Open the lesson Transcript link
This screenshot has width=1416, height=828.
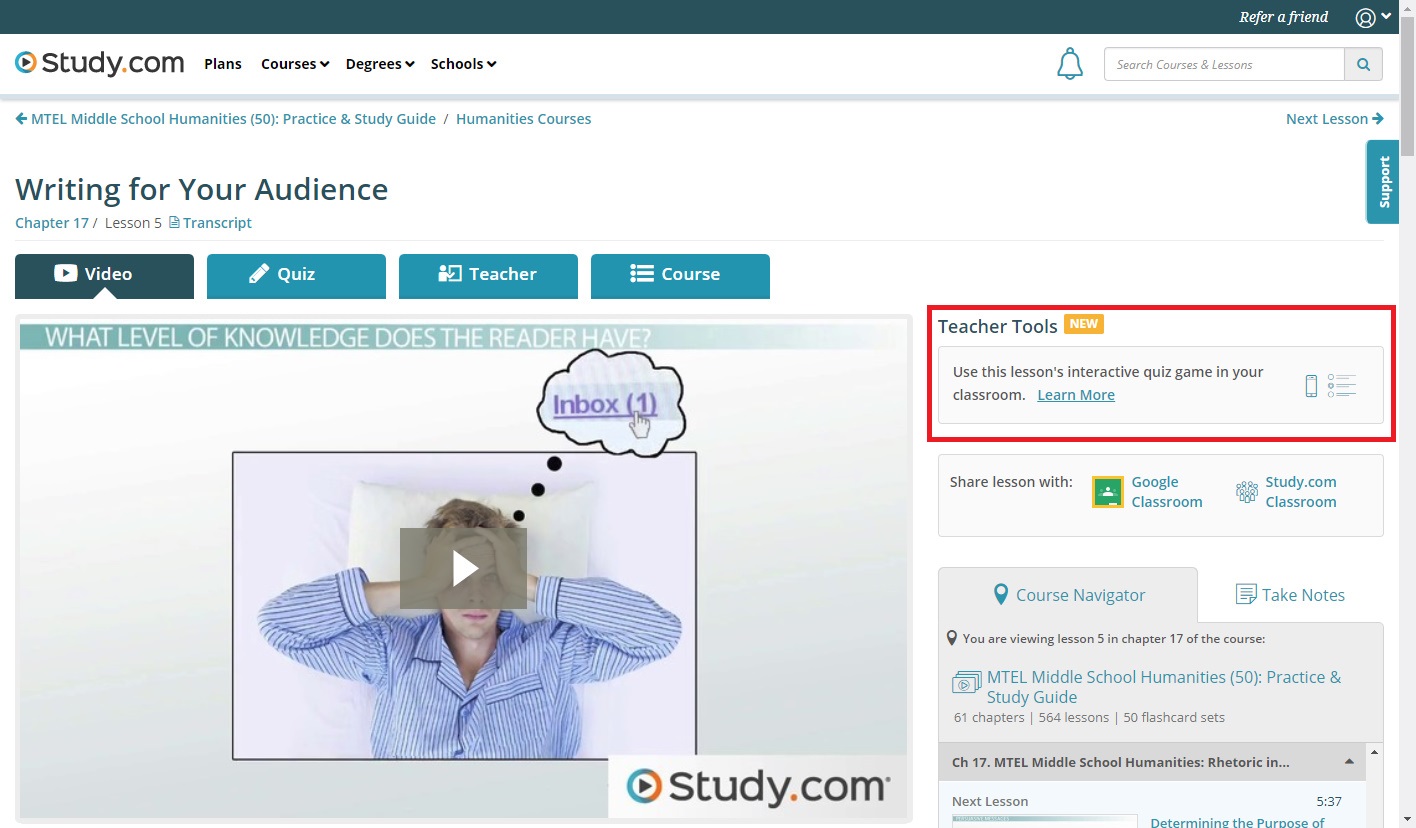[217, 222]
